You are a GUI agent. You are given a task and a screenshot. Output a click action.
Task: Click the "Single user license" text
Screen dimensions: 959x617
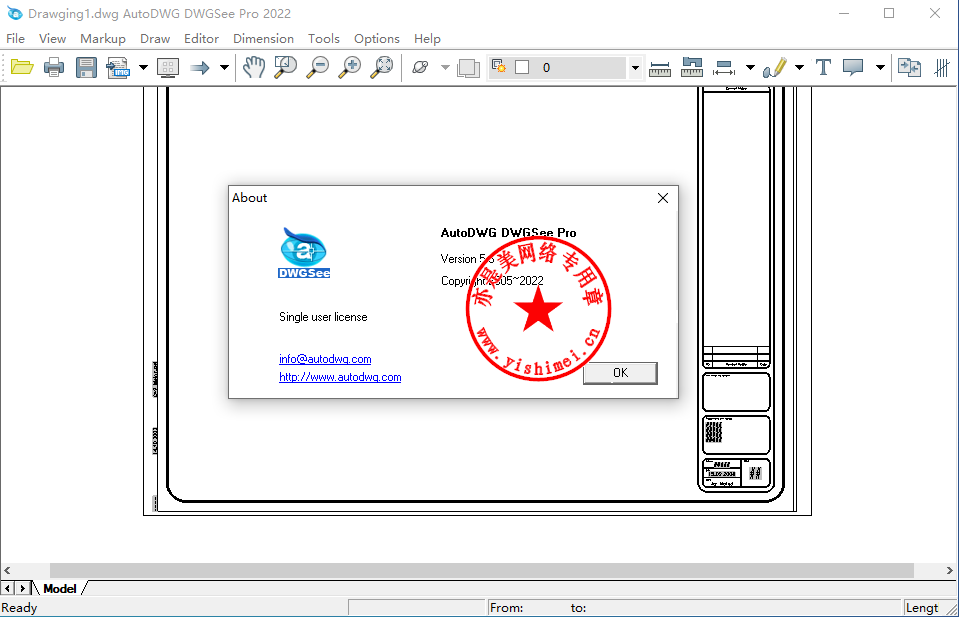323,317
